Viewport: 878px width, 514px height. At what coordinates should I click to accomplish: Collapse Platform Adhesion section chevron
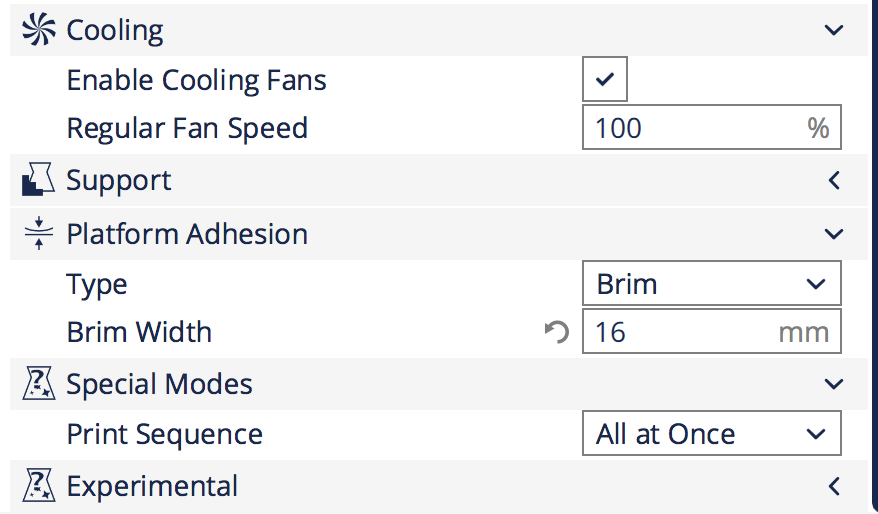[x=834, y=234]
